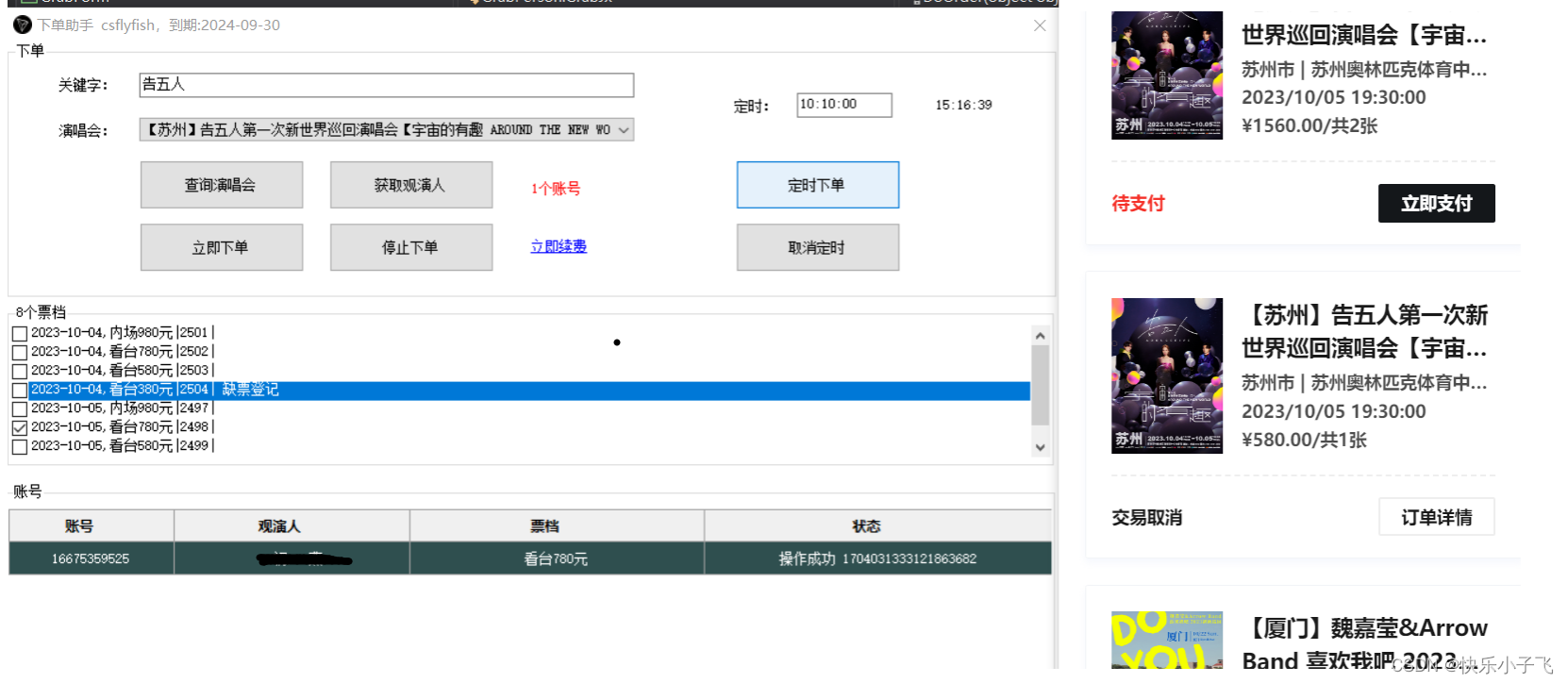Image resolution: width=1568 pixels, height=683 pixels.
Task: Check the 2023-10-05 看台580元 ticket box
Action: click(x=19, y=446)
